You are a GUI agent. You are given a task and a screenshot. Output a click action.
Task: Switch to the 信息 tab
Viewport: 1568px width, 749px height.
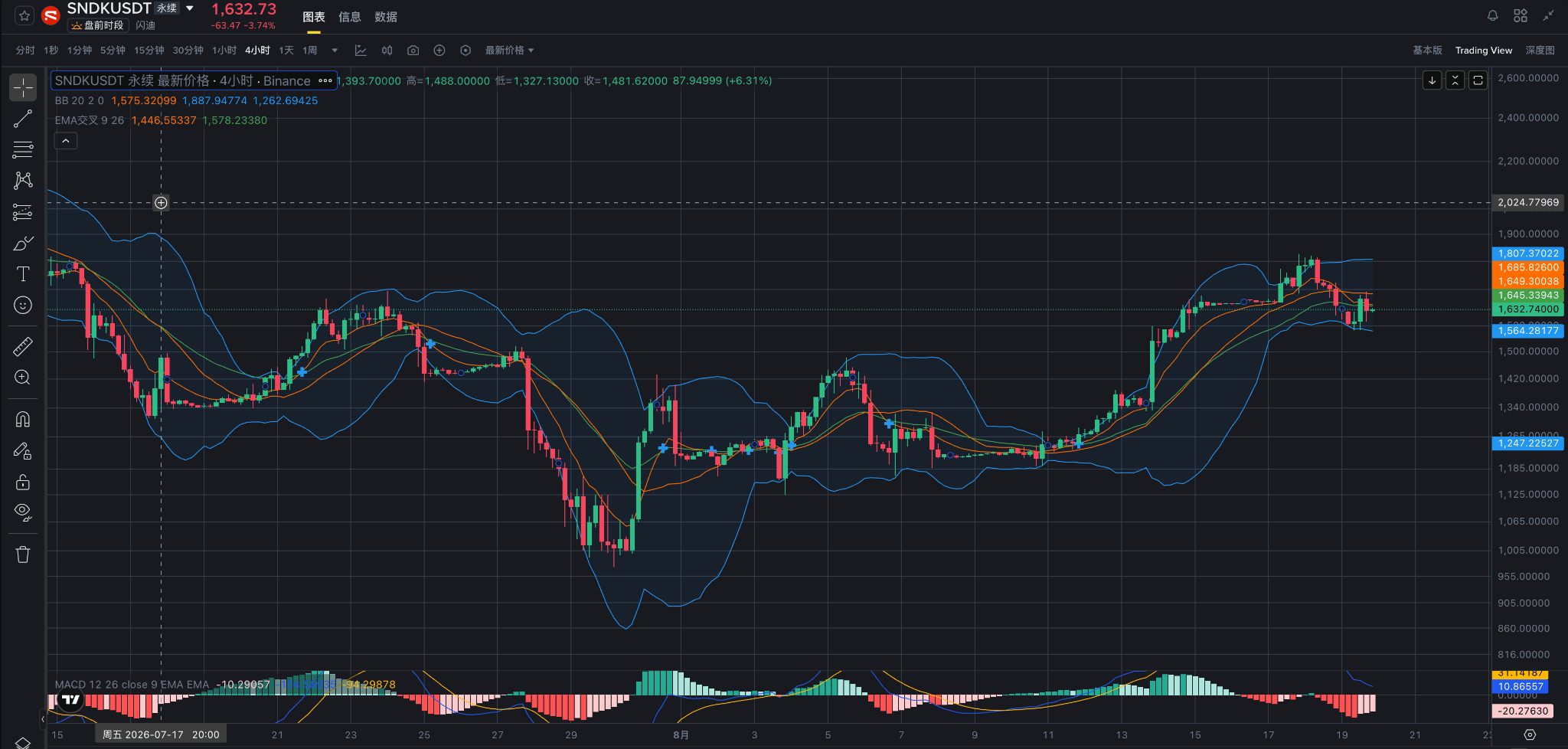click(350, 17)
